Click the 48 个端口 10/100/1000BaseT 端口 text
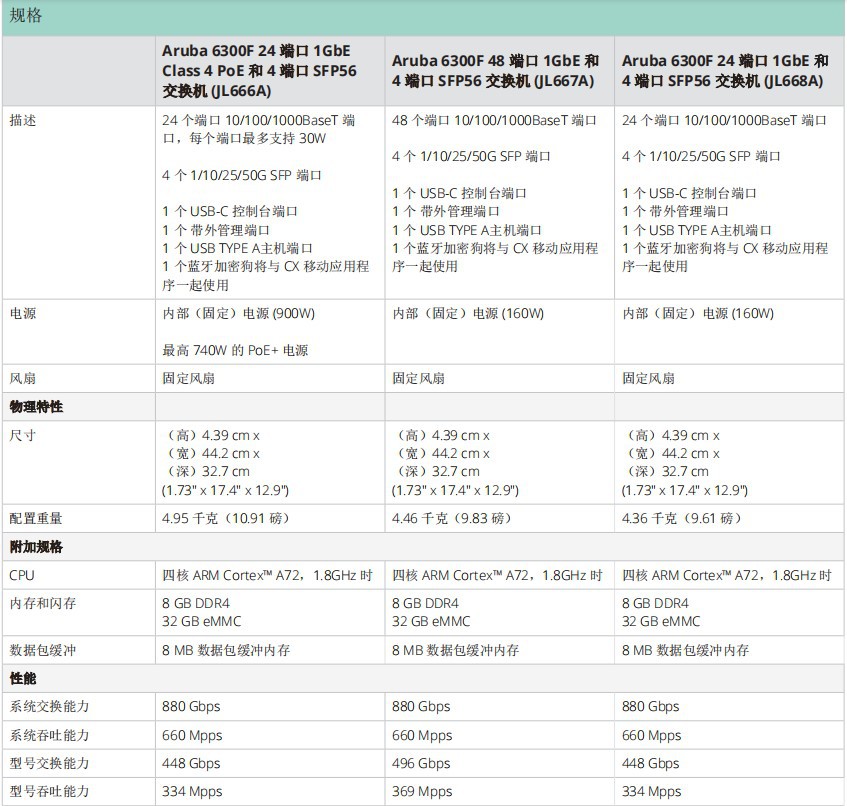 (x=494, y=120)
